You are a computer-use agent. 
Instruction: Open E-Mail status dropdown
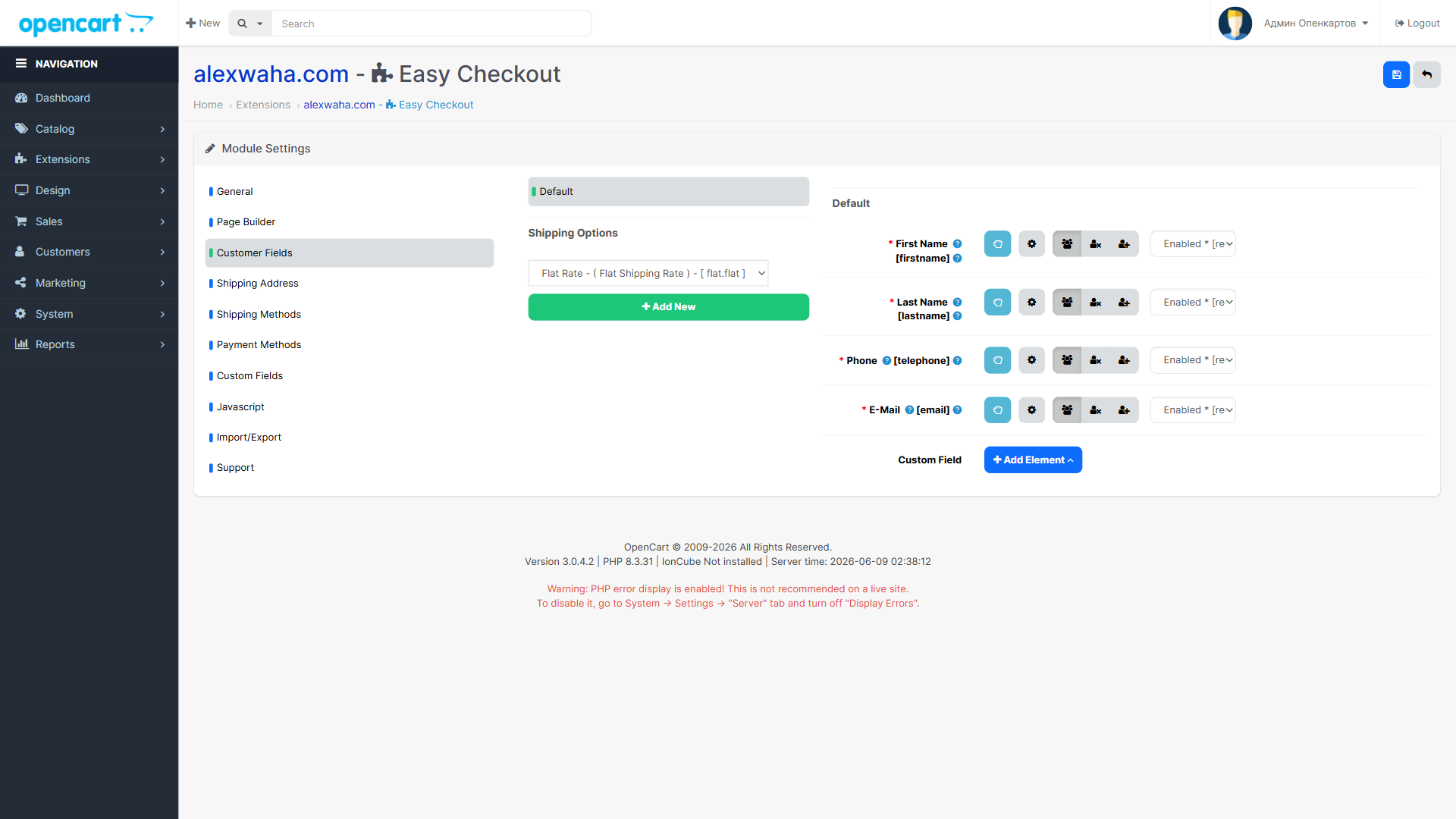coord(1193,410)
